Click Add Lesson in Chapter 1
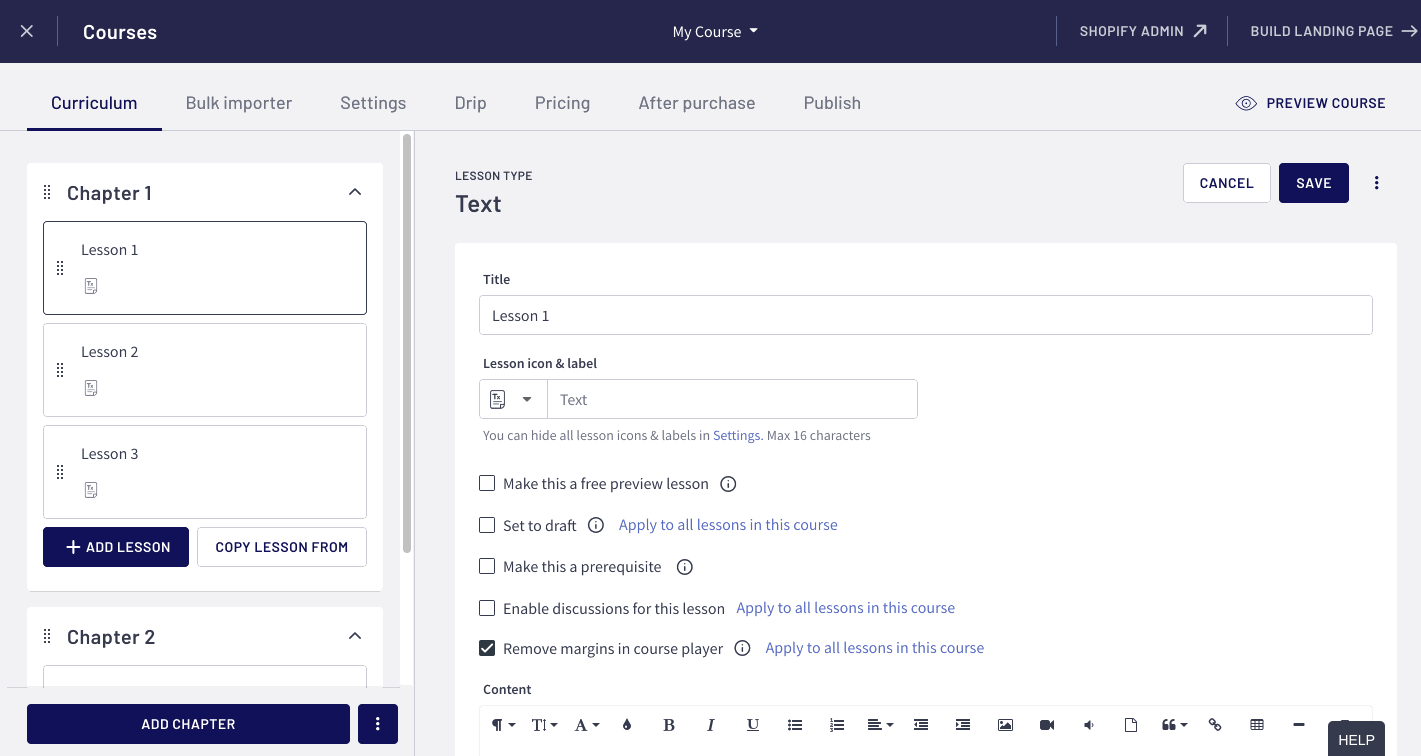The image size is (1421, 756). click(116, 547)
